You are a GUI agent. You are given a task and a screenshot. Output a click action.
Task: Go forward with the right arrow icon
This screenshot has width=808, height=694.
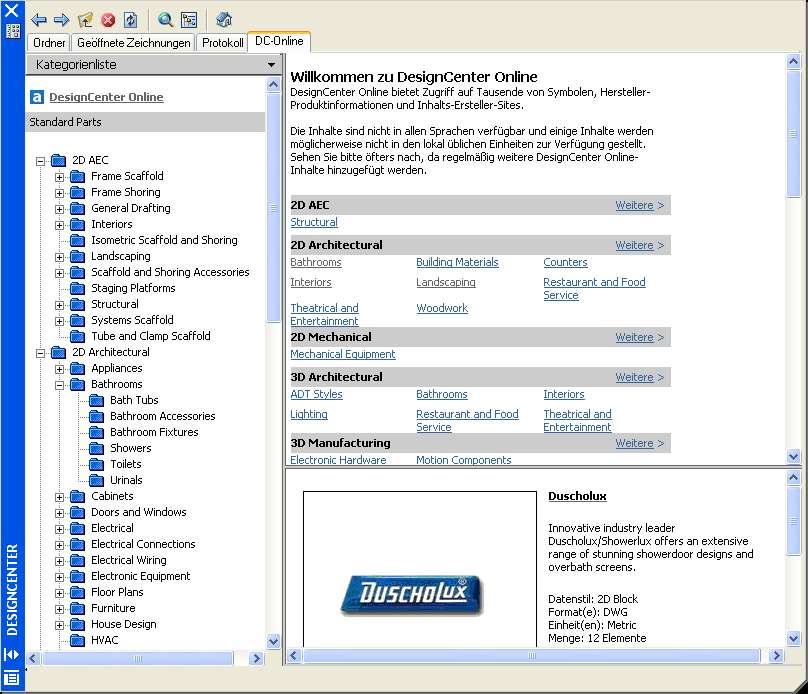pos(61,20)
